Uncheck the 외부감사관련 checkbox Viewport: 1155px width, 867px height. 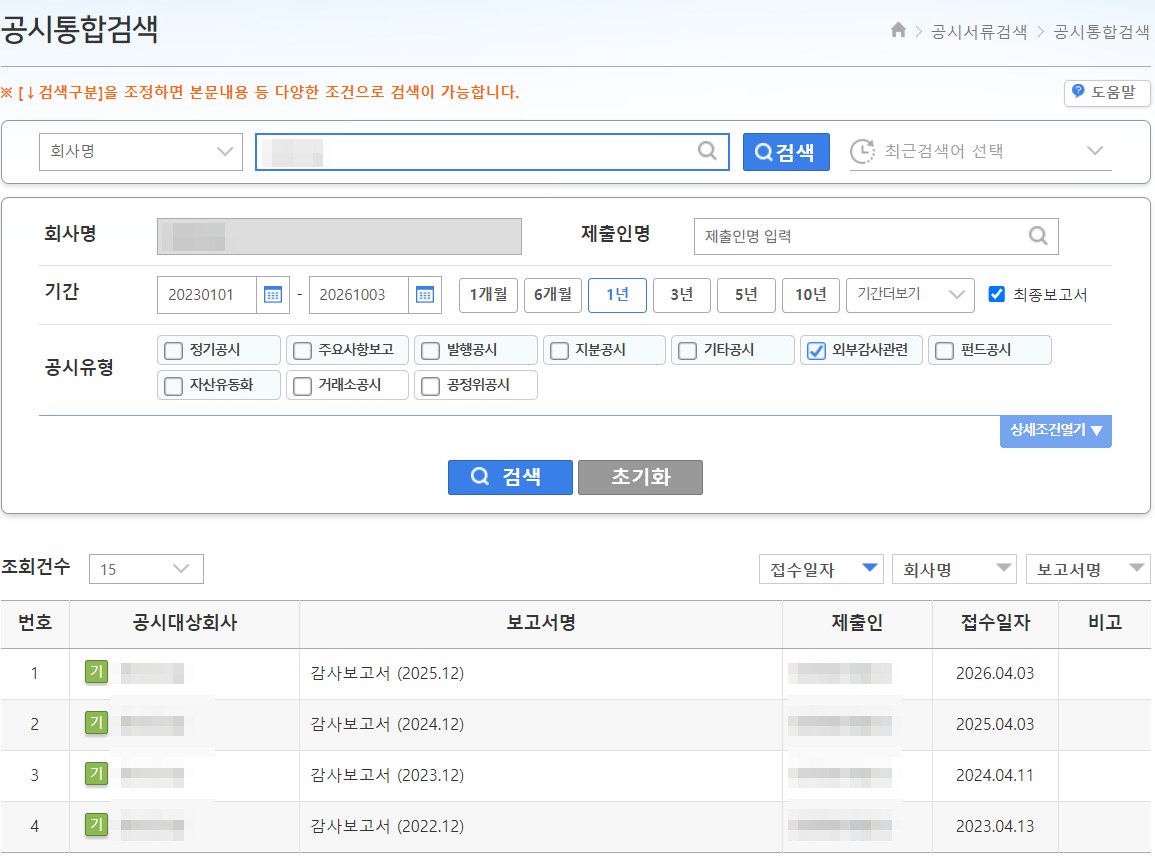point(816,351)
